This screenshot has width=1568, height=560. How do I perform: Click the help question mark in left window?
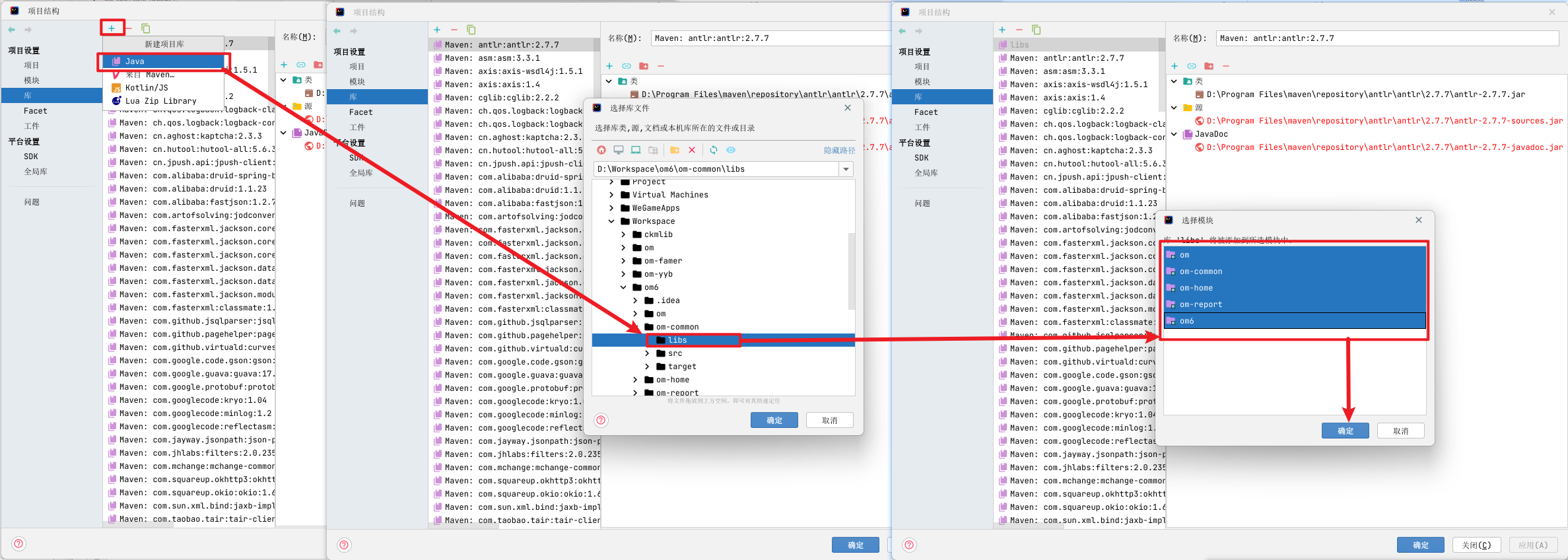coord(19,544)
